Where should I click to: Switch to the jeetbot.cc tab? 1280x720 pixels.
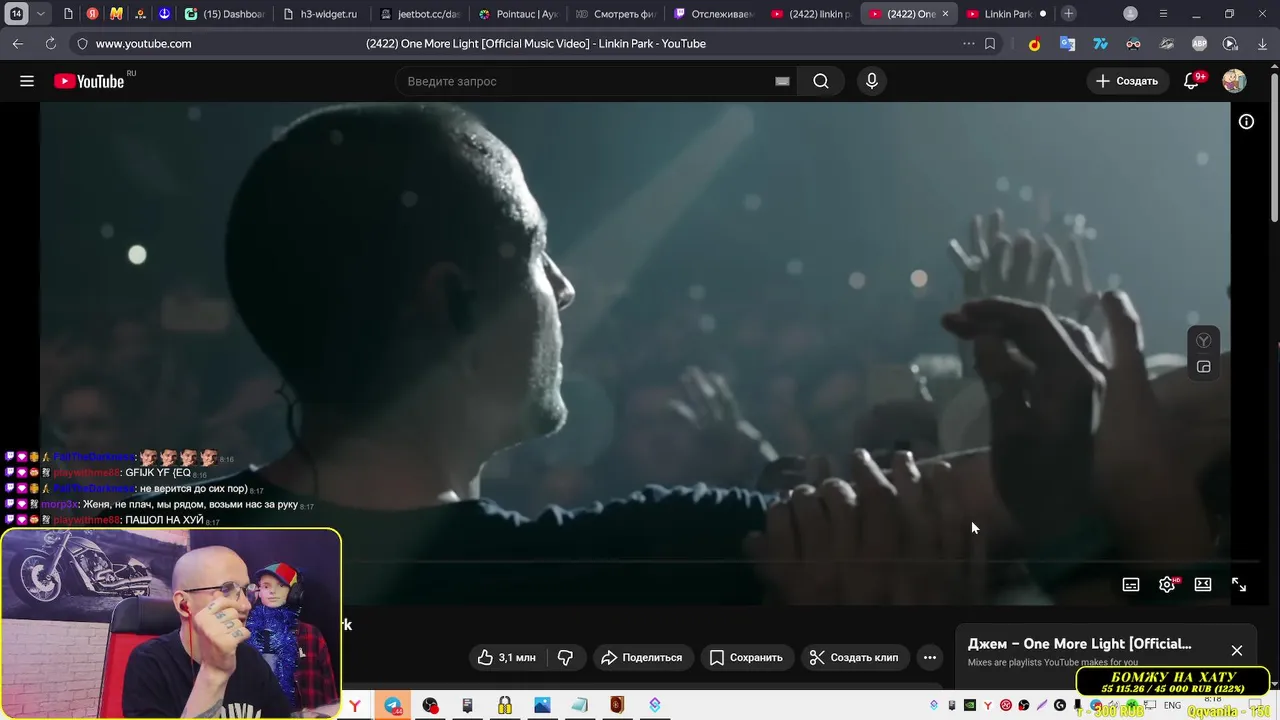[x=421, y=14]
